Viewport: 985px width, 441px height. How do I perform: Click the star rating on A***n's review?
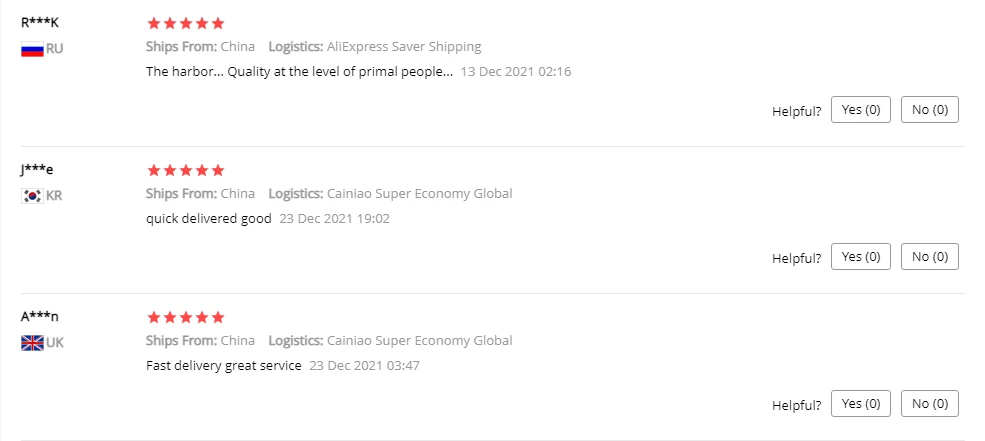pos(185,317)
